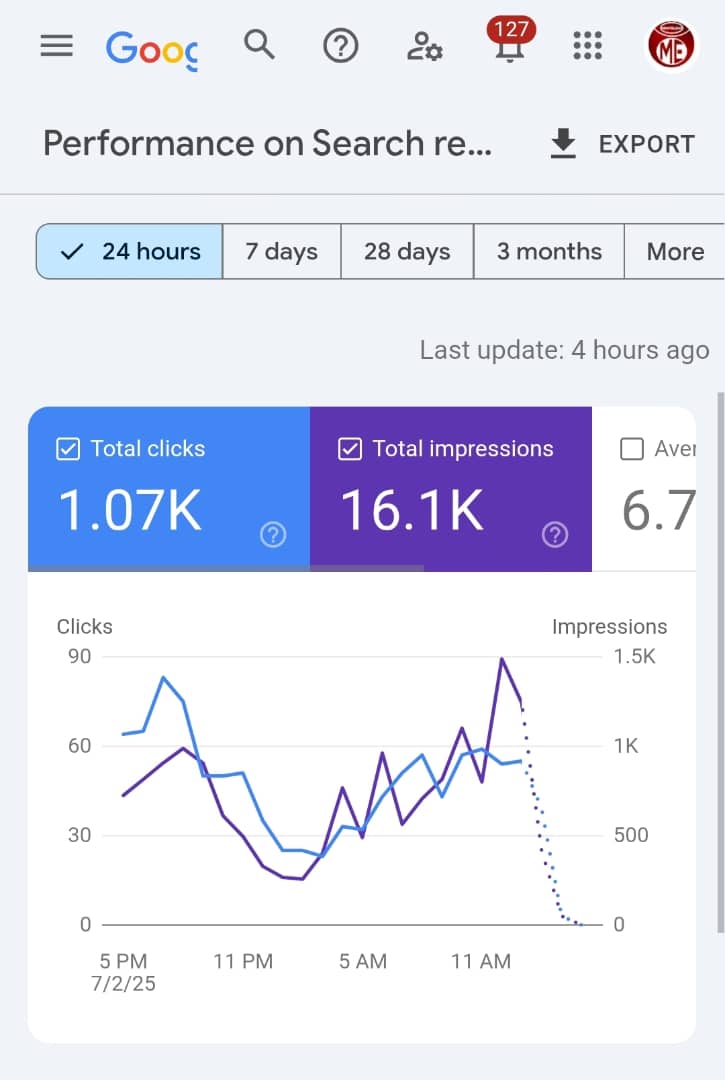The height and width of the screenshot is (1080, 725).
Task: Uncheck the Total impressions checkbox
Action: tap(350, 449)
